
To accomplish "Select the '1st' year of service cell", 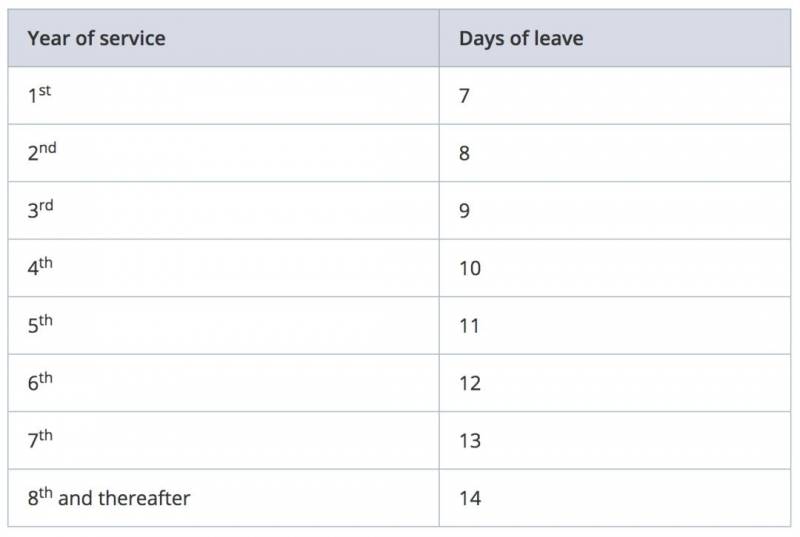I will (x=39, y=96).
